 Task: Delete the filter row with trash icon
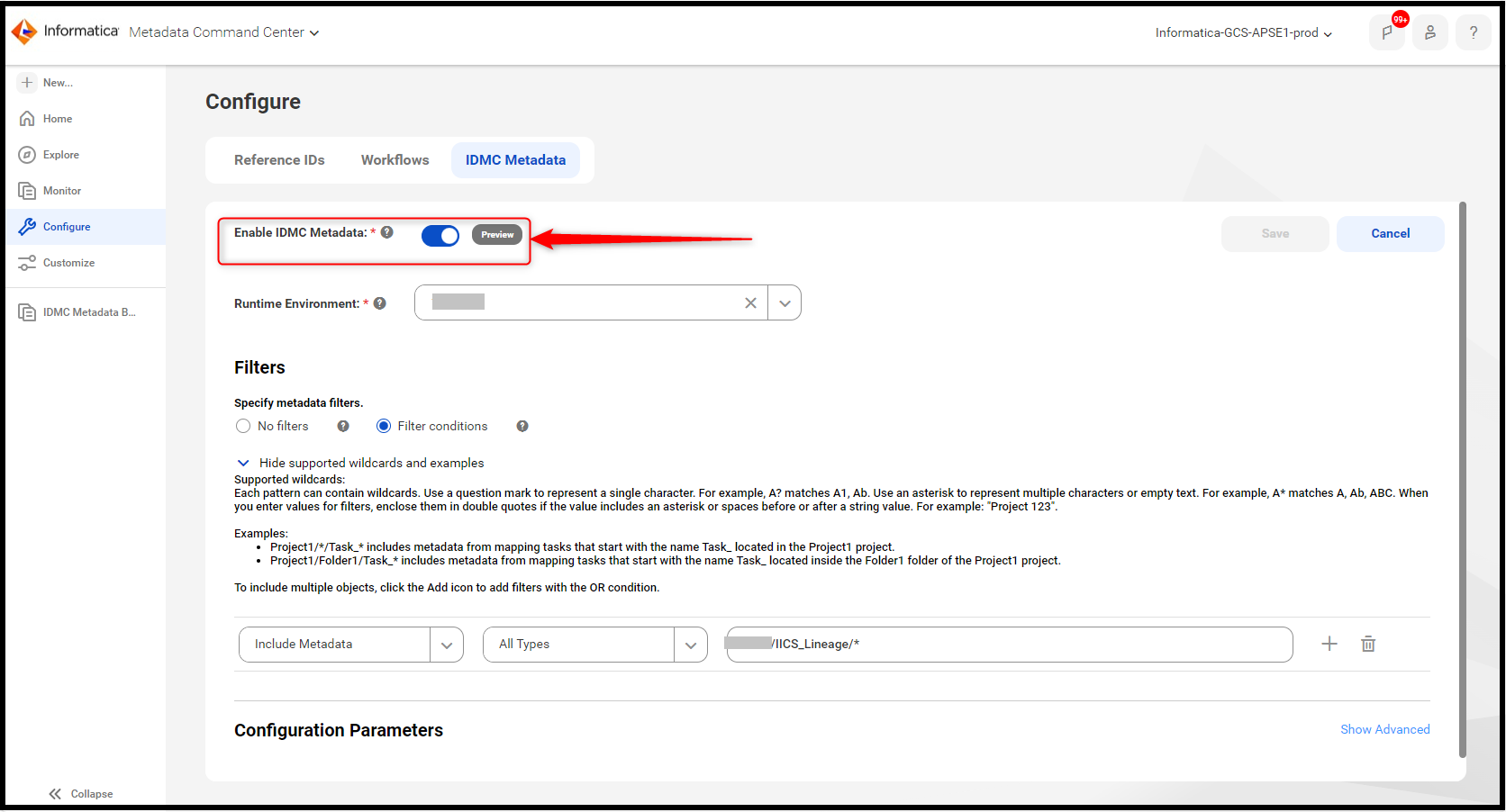click(x=1368, y=644)
